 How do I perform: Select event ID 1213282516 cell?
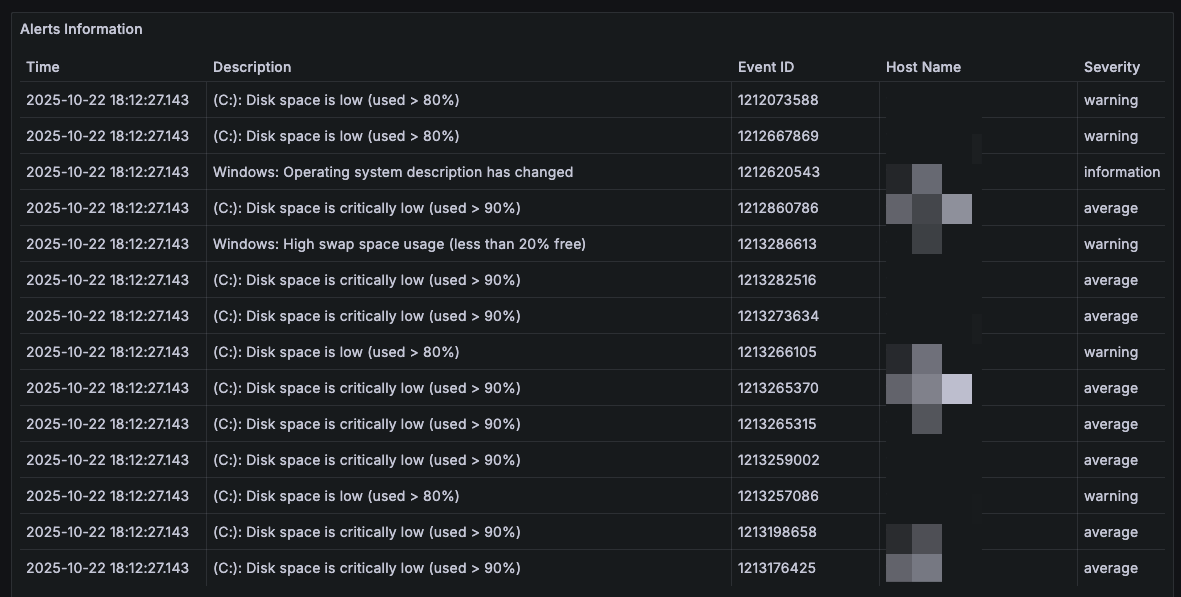[778, 280]
